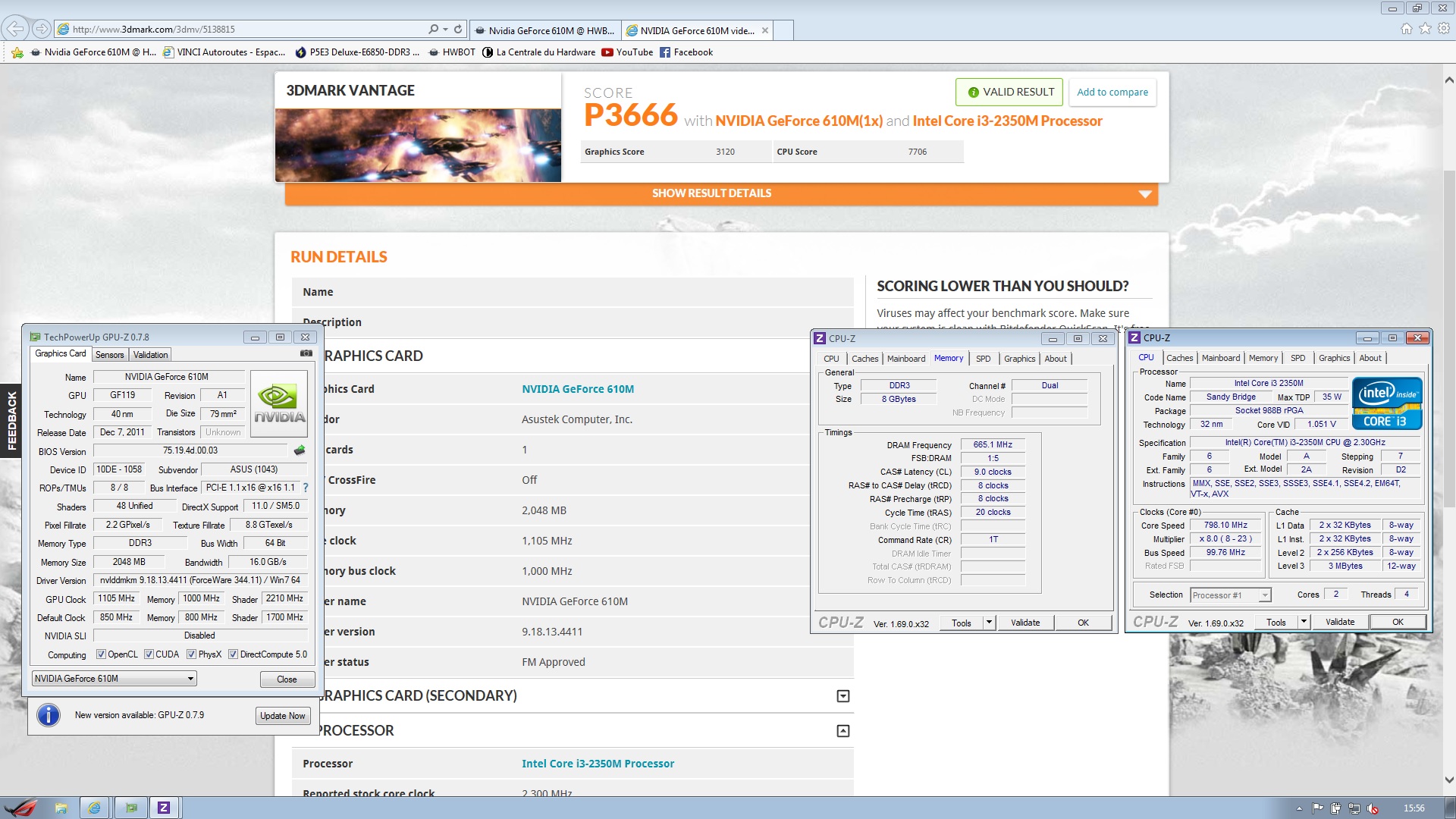Viewport: 1456px width, 819px height.
Task: Click the Action Center flag in tray
Action: (x=1317, y=808)
